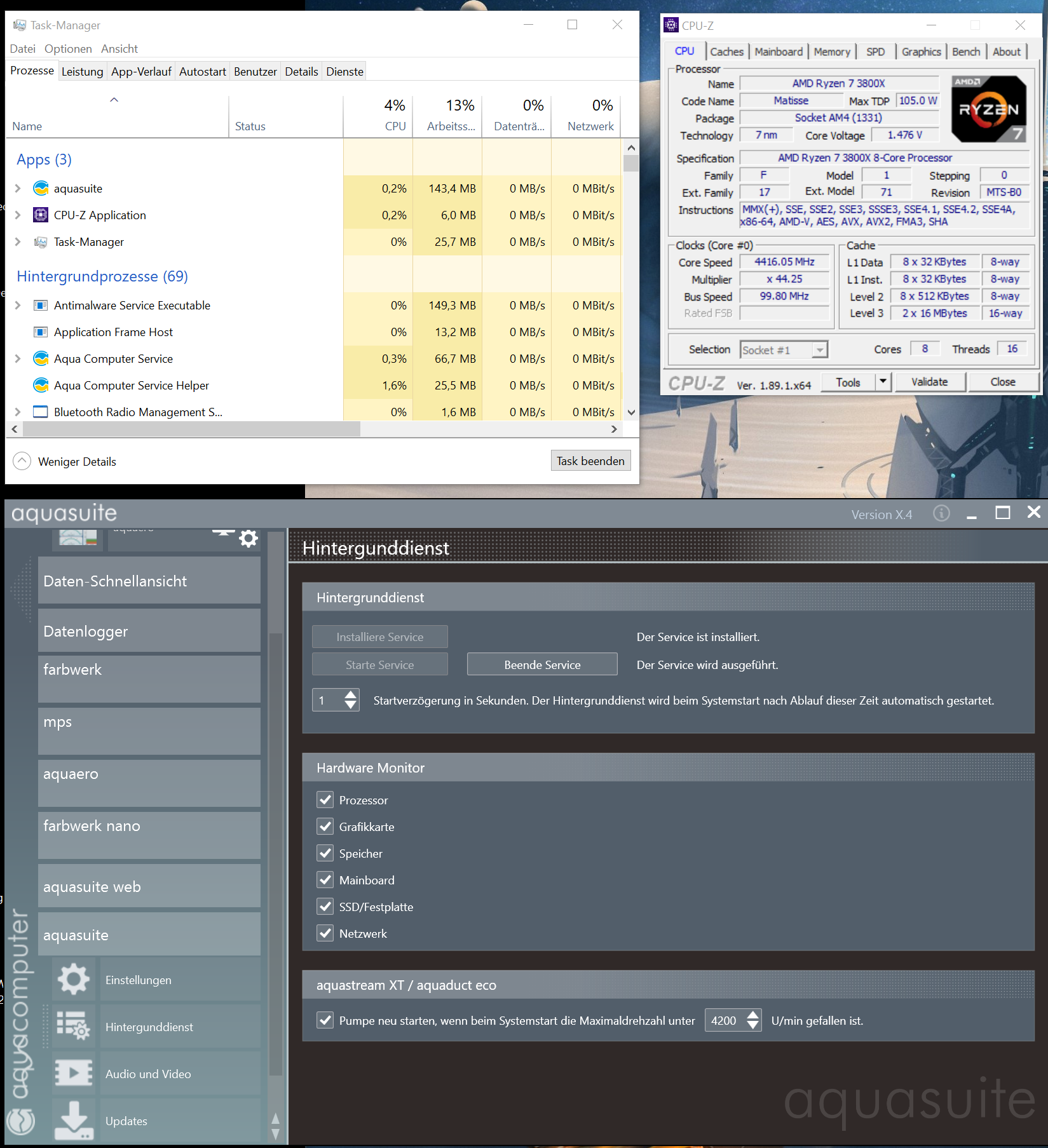Click the Application Frame Host icon

click(x=41, y=332)
